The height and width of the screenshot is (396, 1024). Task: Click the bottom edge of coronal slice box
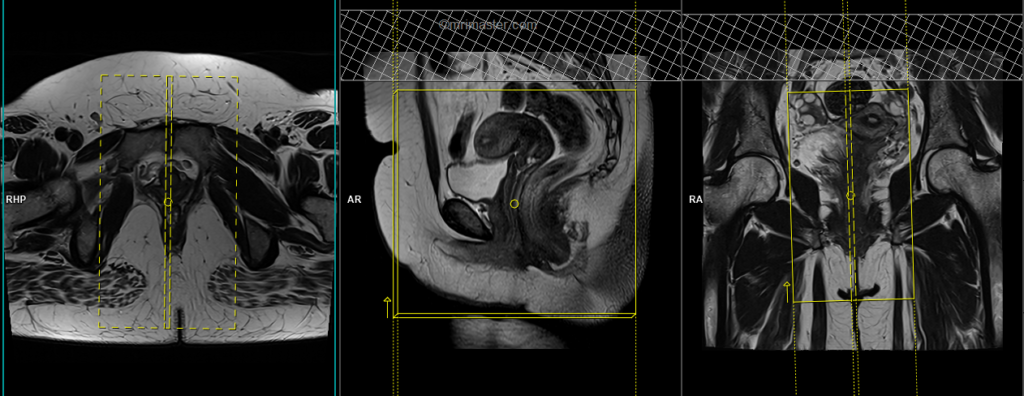853,300
